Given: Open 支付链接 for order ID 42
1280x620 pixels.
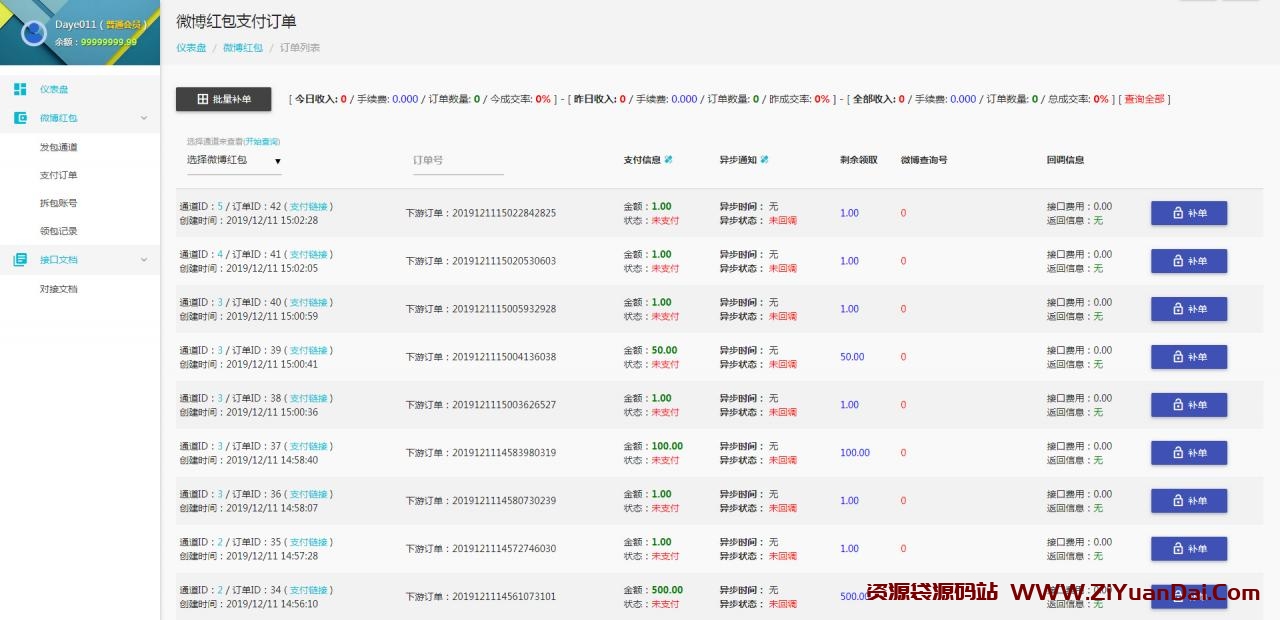Looking at the screenshot, I should click(x=309, y=207).
